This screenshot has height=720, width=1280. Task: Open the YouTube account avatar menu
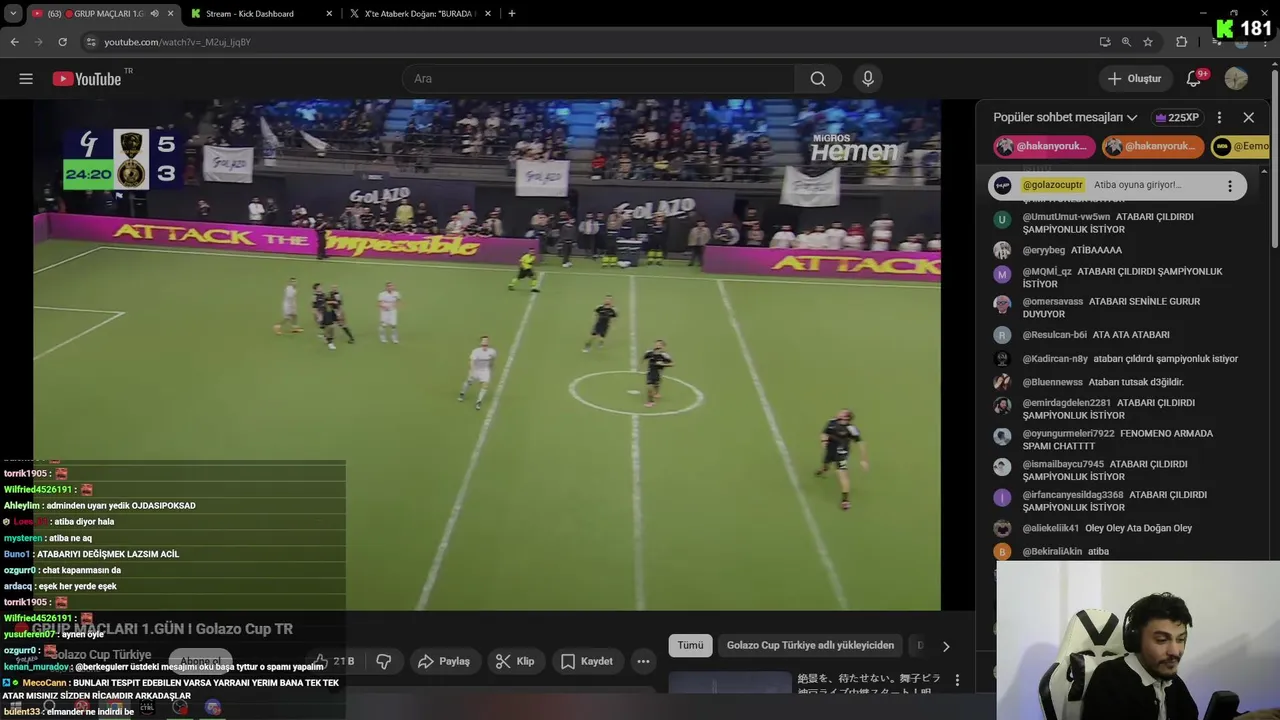pyautogui.click(x=1236, y=79)
